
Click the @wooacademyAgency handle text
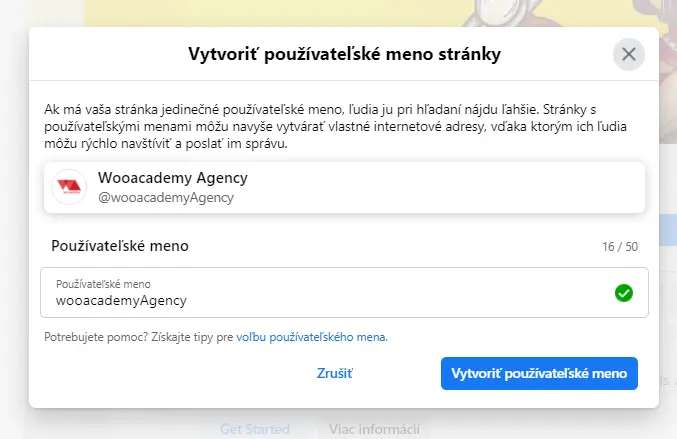point(166,198)
